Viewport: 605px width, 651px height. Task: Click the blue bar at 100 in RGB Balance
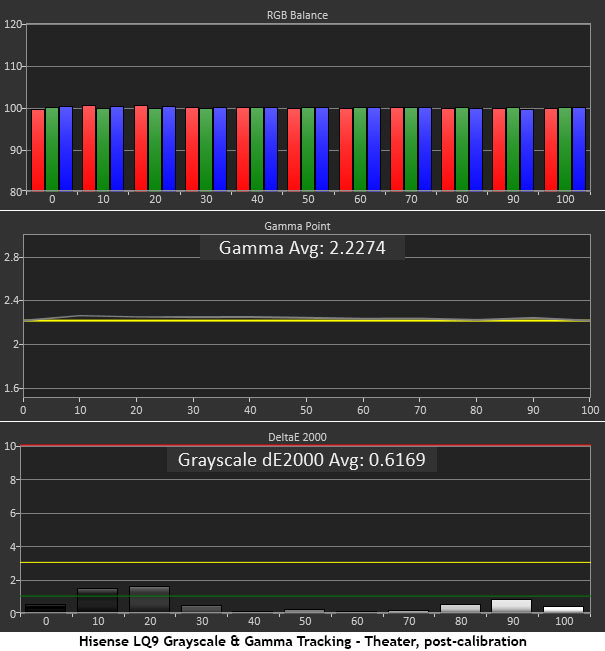point(579,149)
